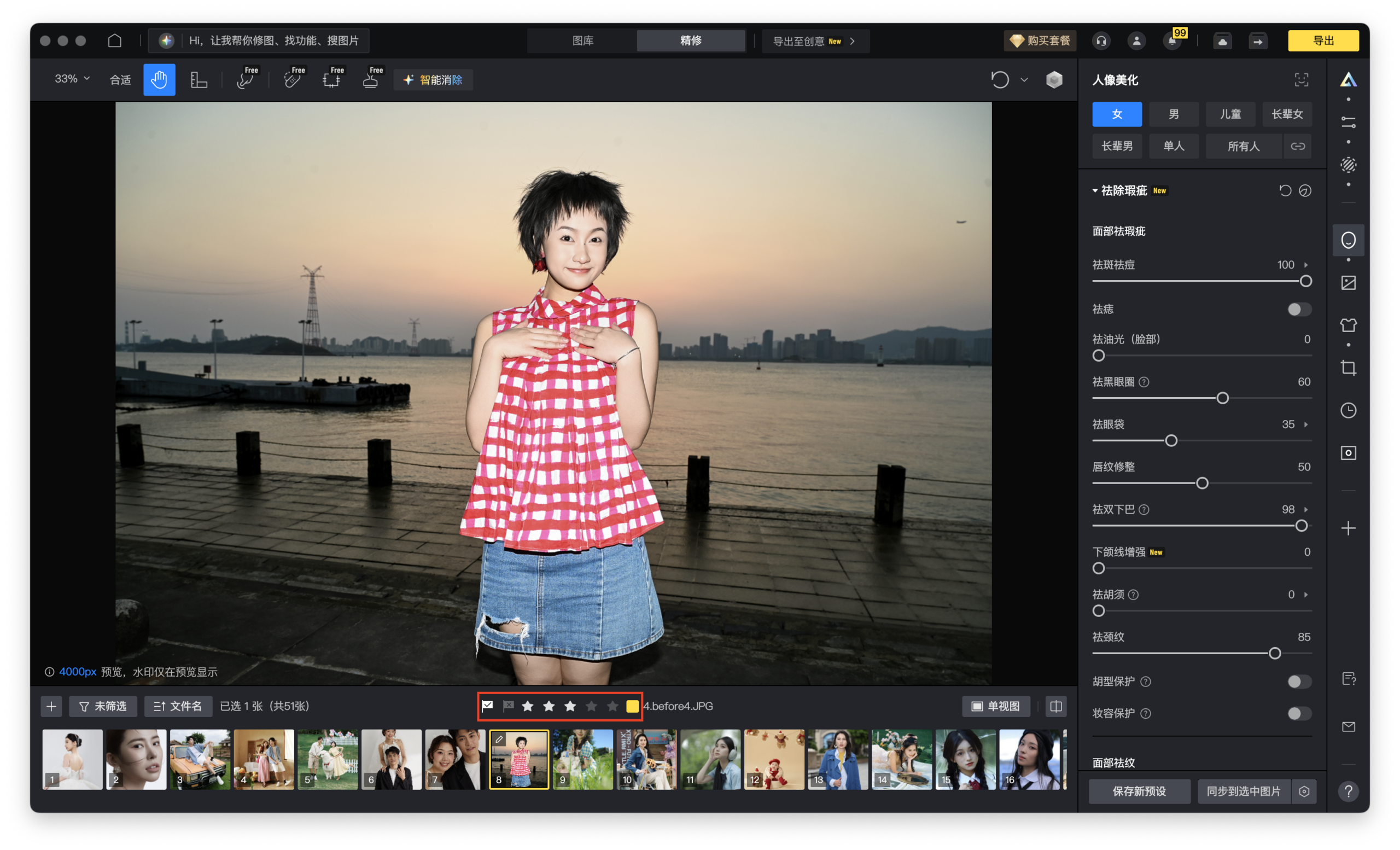Click the crop icon in right sidebar
The height and width of the screenshot is (850, 1400).
click(x=1347, y=368)
